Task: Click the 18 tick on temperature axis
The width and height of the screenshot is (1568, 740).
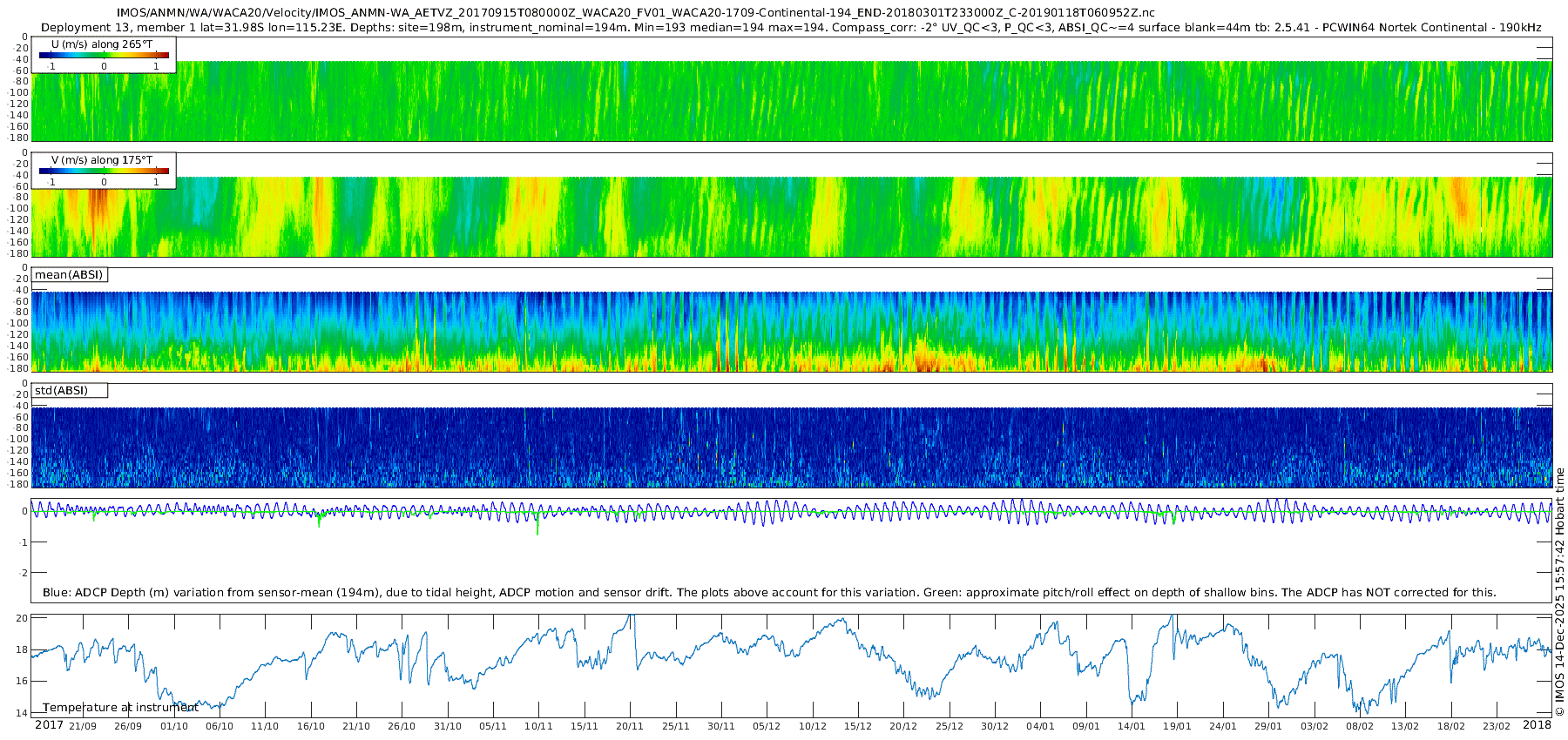Action: click(x=22, y=649)
